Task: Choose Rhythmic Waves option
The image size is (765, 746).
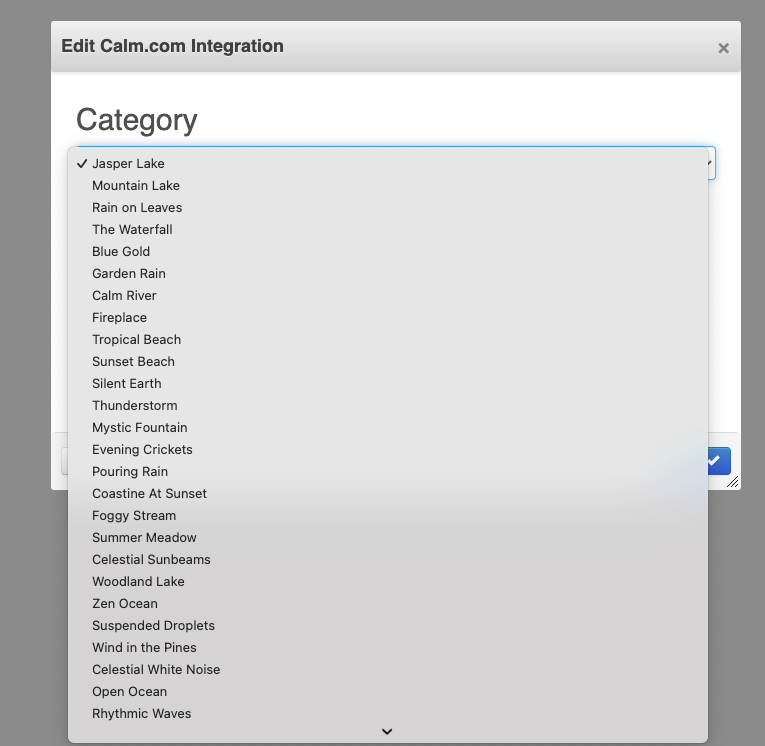Action: pyautogui.click(x=388, y=713)
